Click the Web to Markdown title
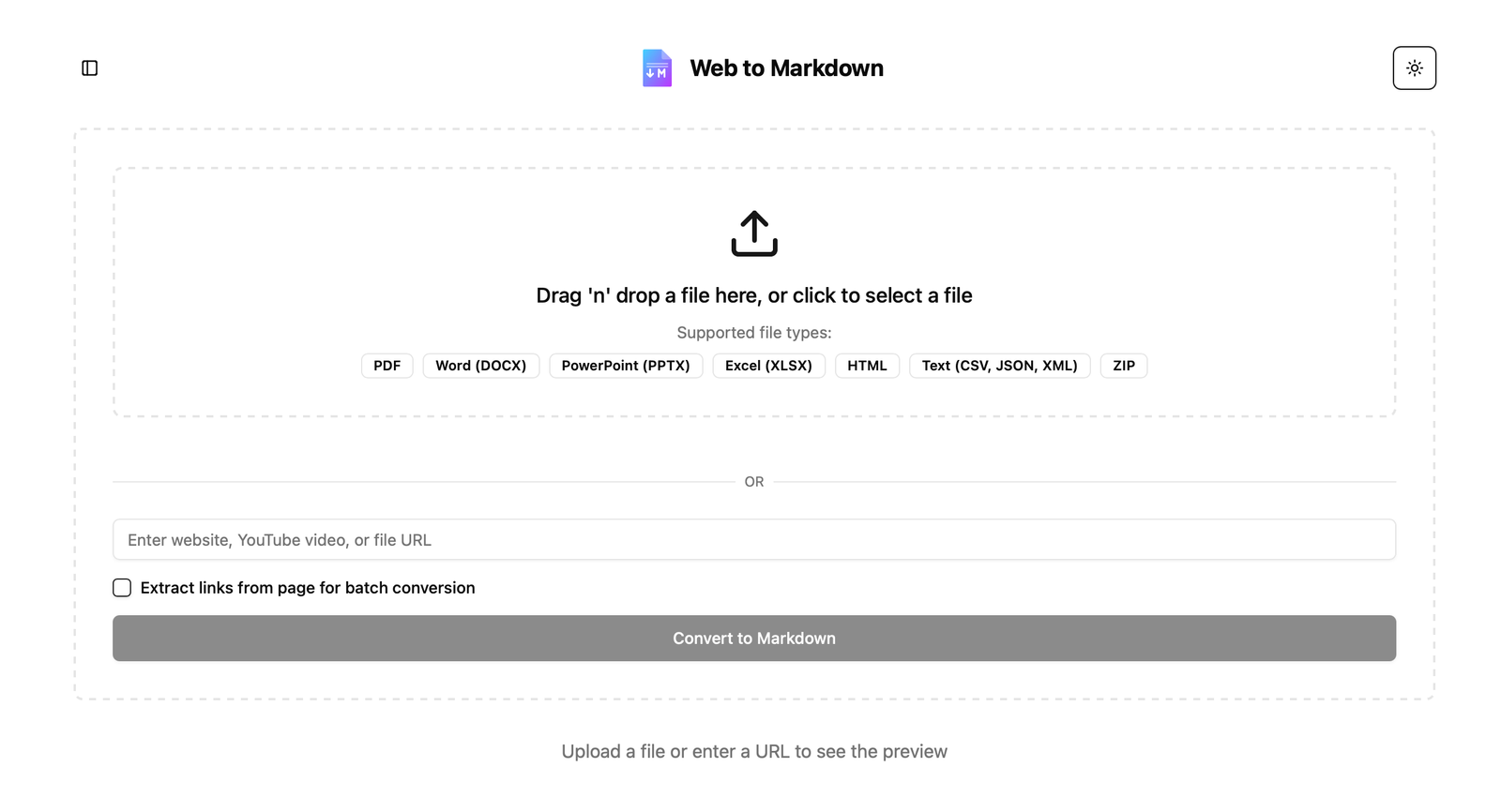 (786, 68)
